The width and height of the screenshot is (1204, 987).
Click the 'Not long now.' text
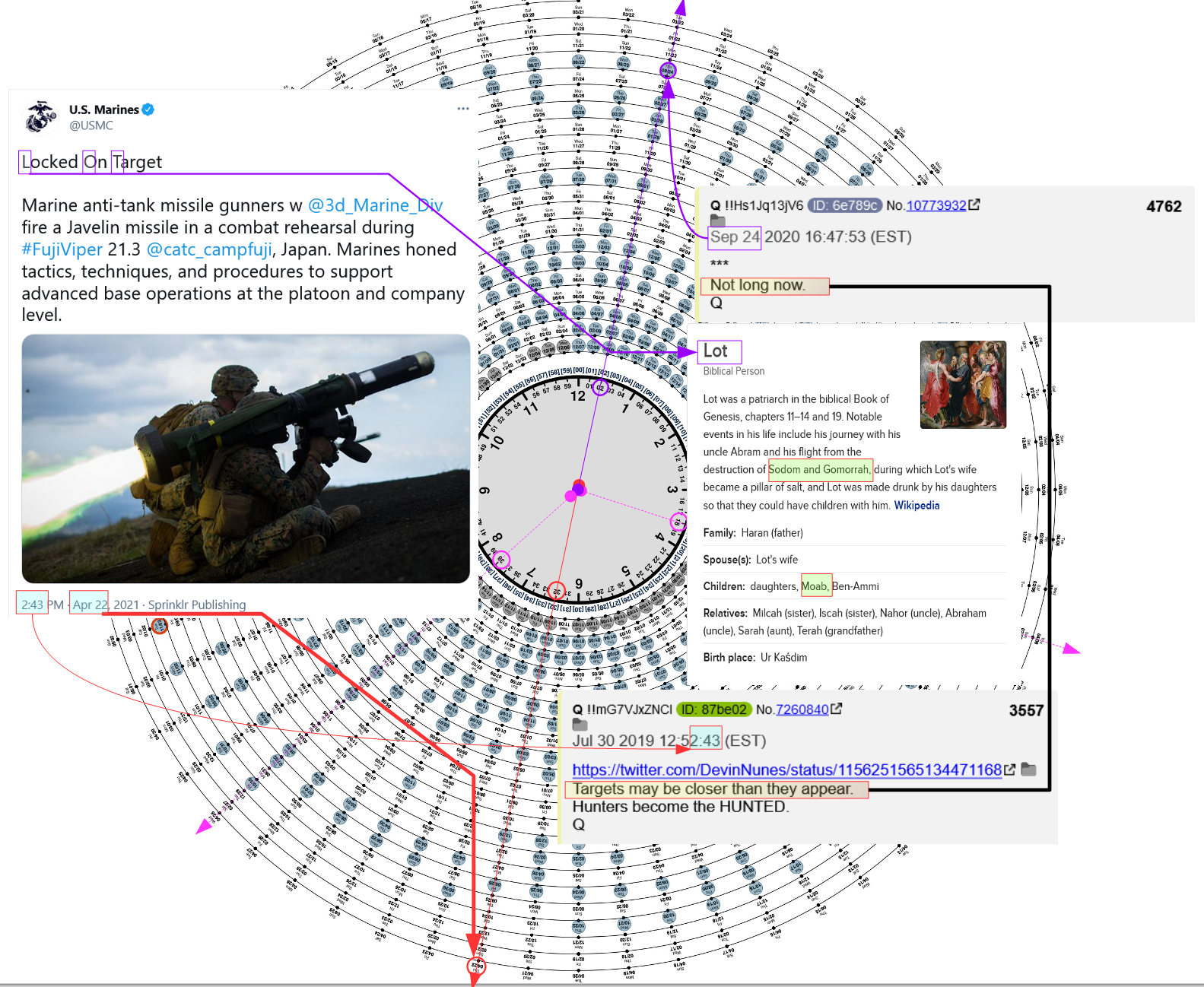point(758,285)
